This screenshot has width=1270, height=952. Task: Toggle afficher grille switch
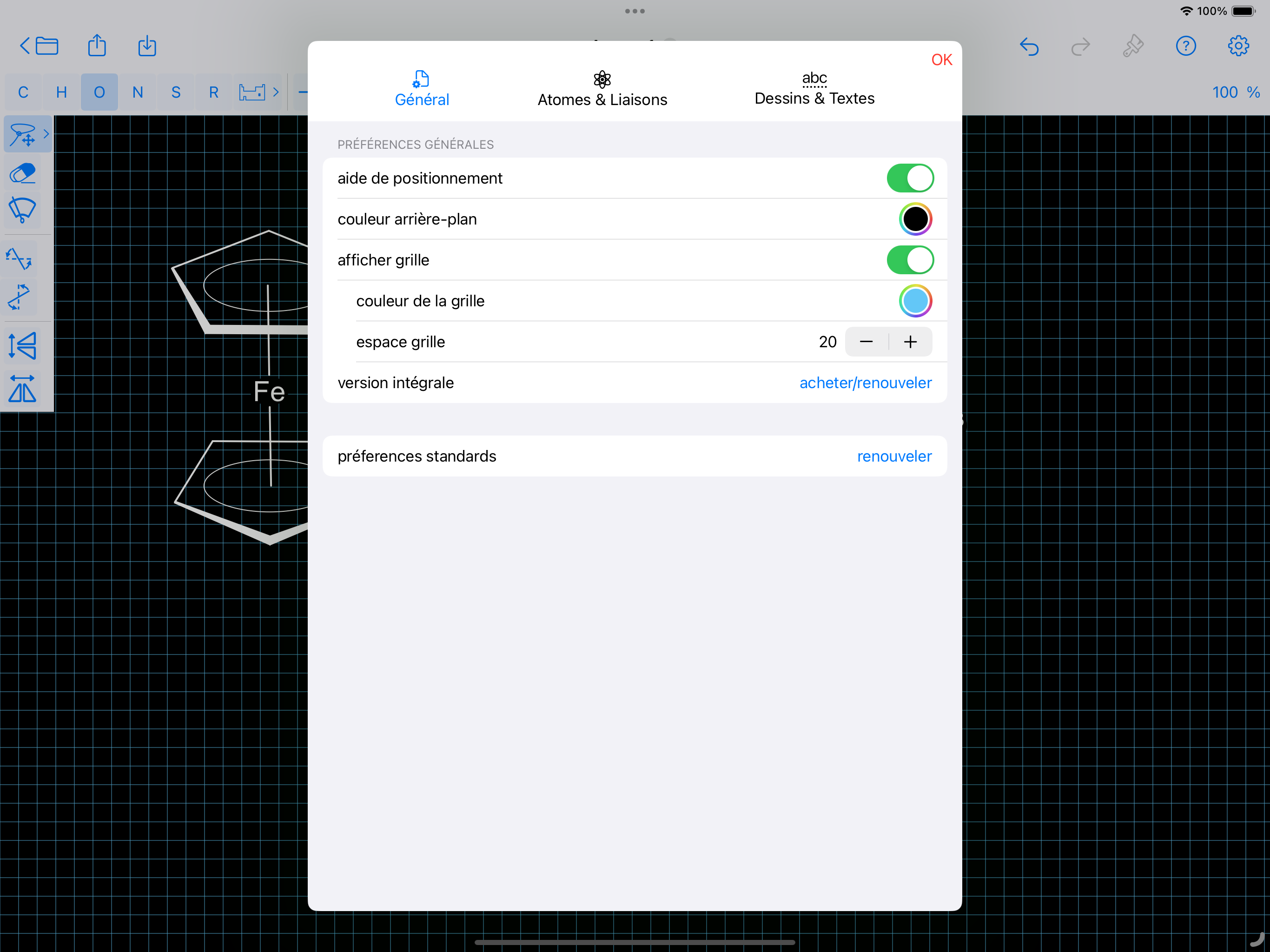(910, 260)
